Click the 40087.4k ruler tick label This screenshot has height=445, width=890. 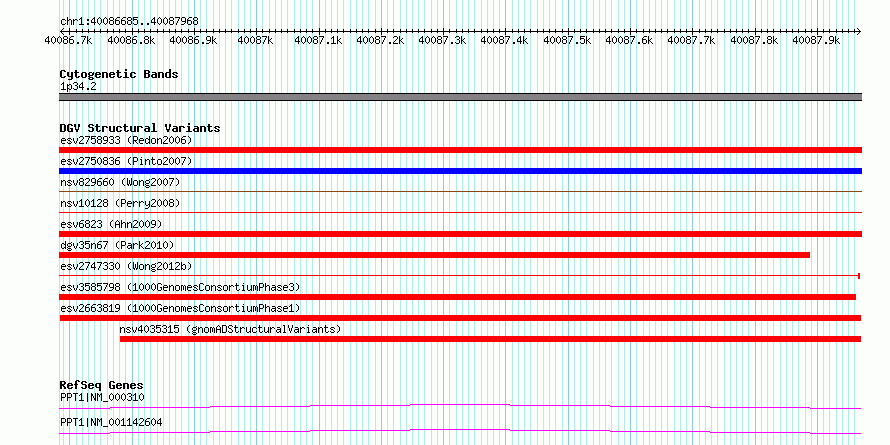pos(505,40)
